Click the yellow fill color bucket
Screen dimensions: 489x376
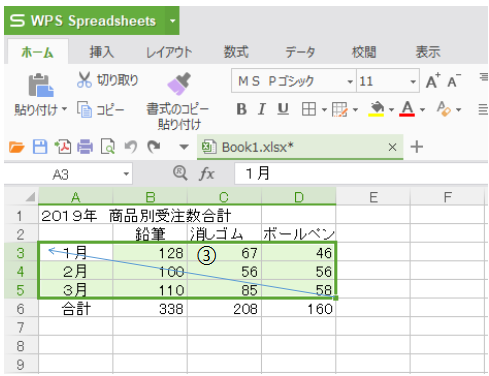pos(377,109)
